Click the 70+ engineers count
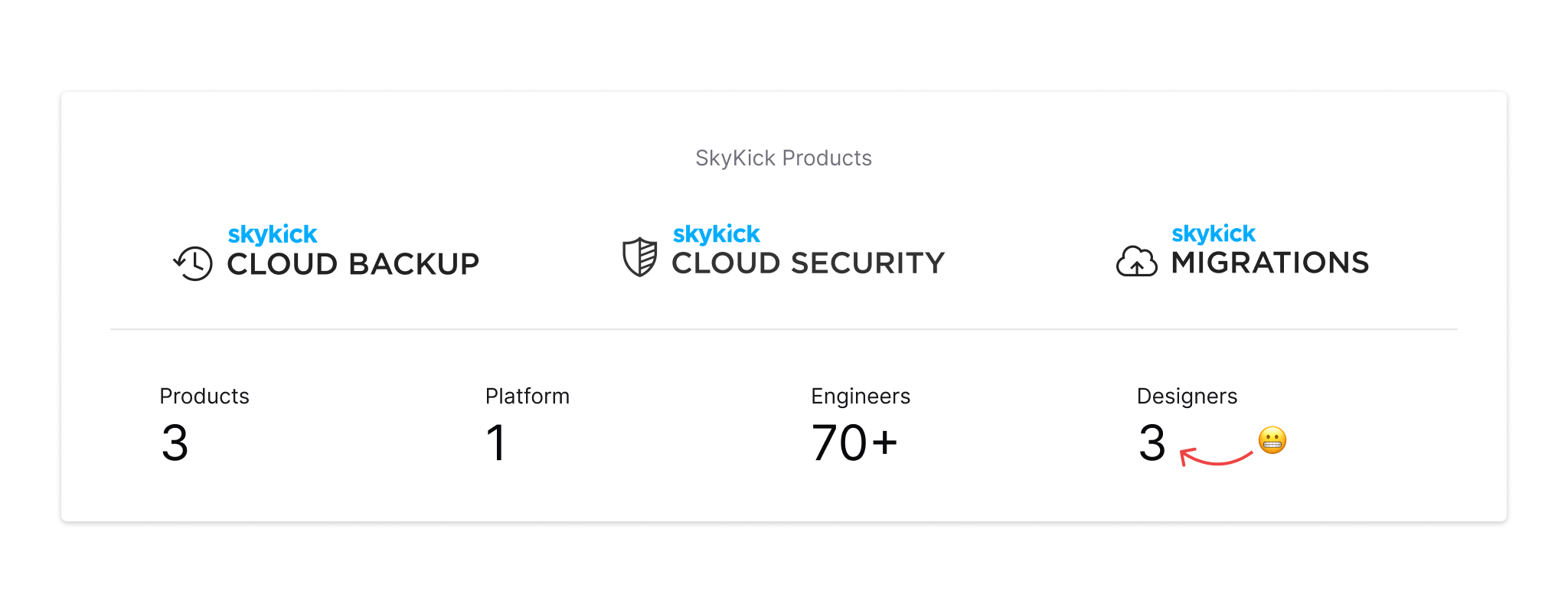 (854, 443)
